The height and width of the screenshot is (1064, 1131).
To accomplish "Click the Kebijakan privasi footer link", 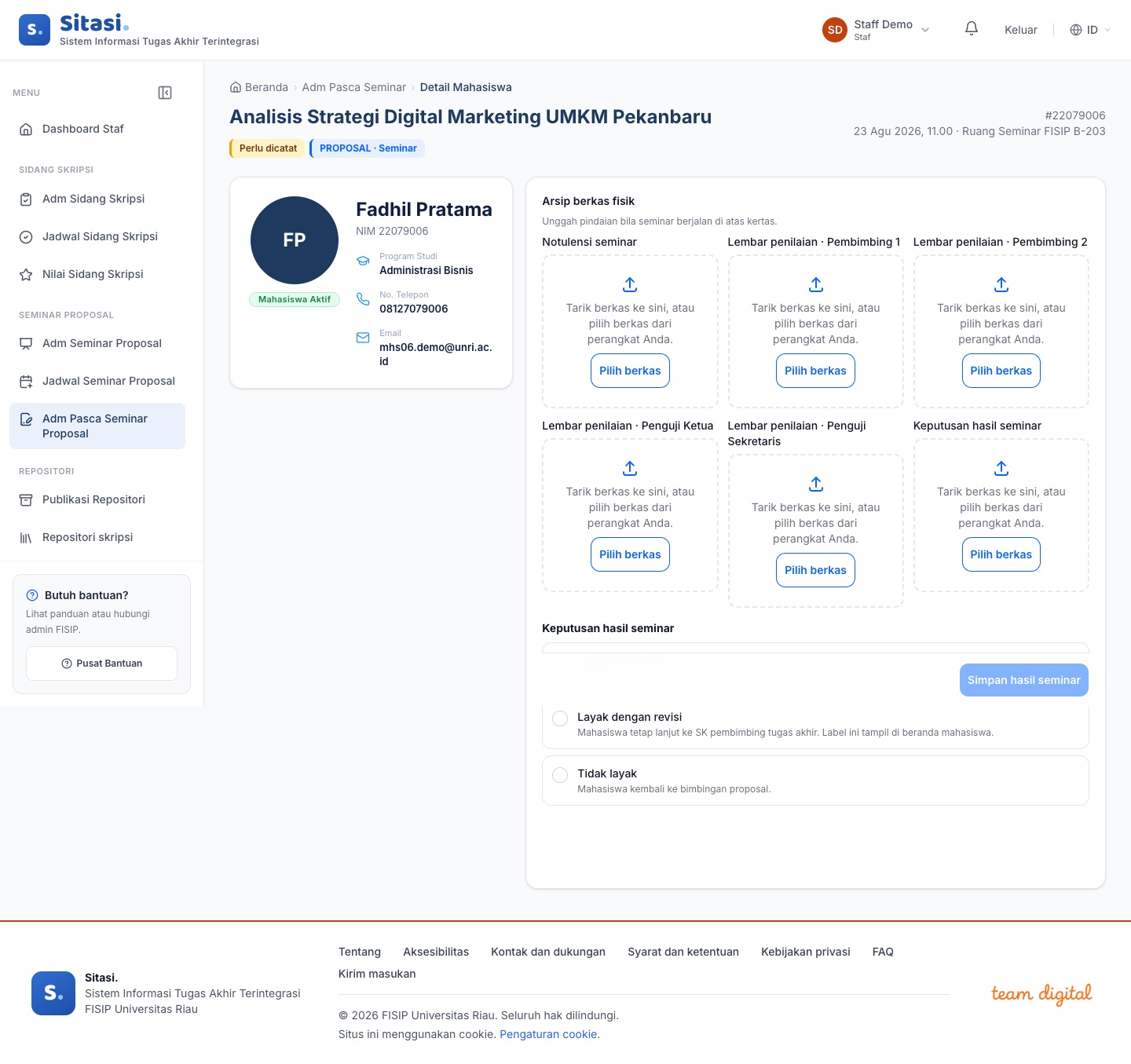I will coord(806,952).
